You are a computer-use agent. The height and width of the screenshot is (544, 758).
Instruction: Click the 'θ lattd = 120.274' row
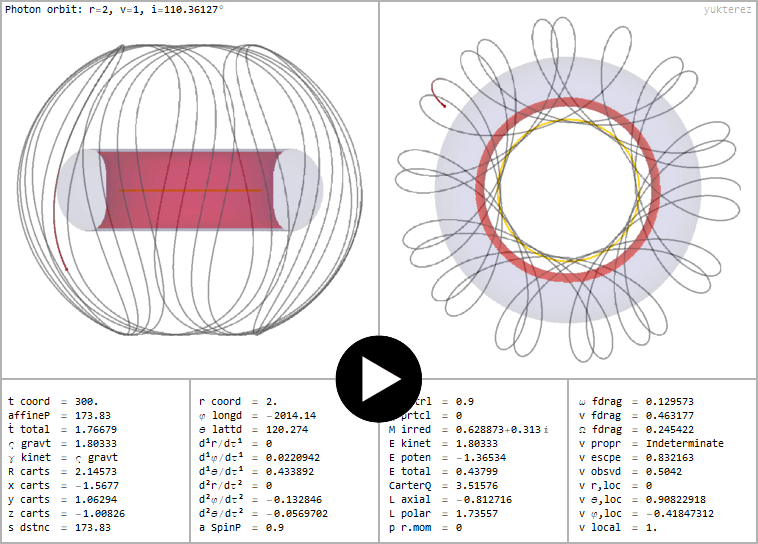click(254, 429)
